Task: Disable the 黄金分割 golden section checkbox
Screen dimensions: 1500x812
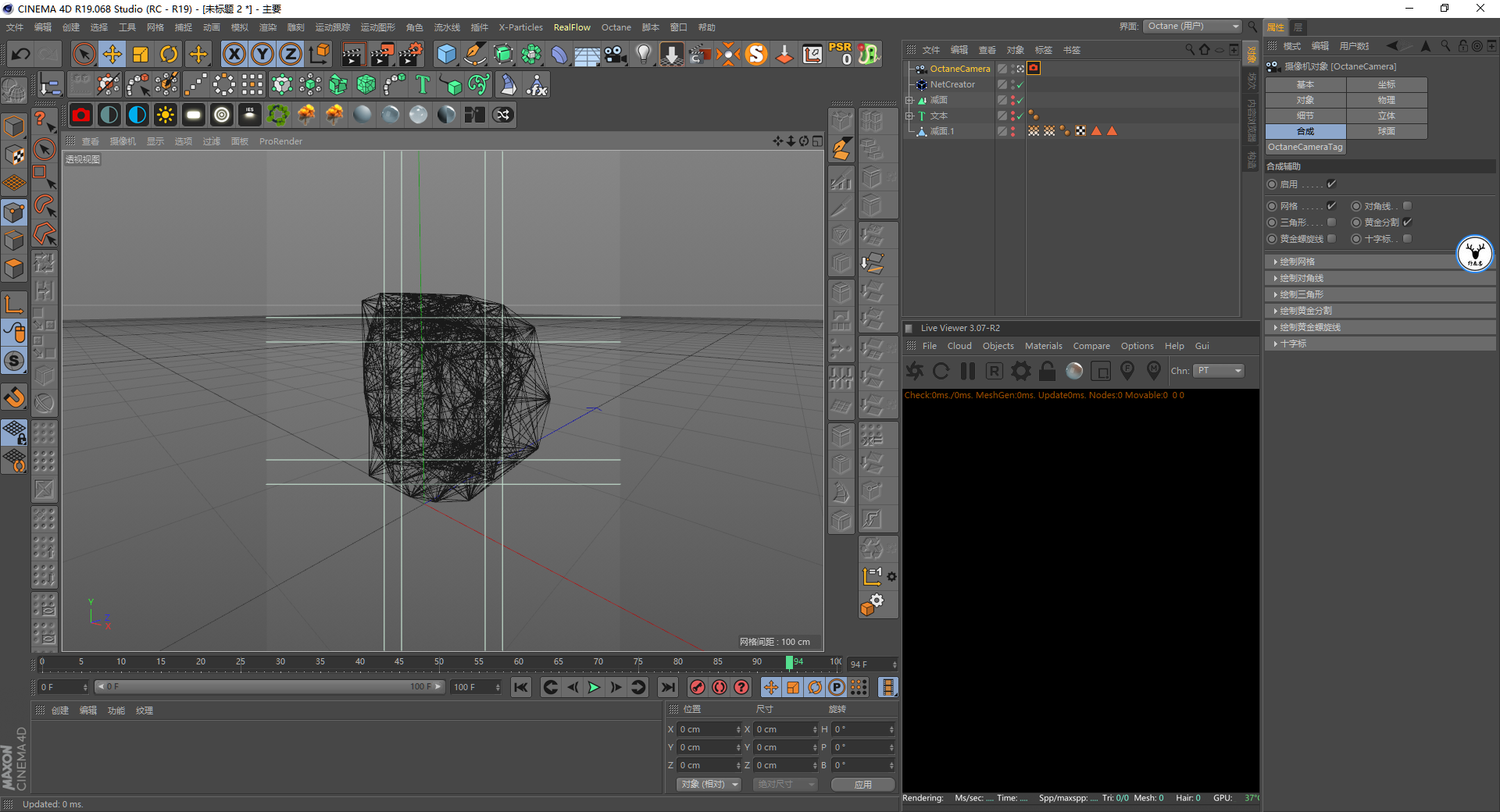Action: point(1407,223)
